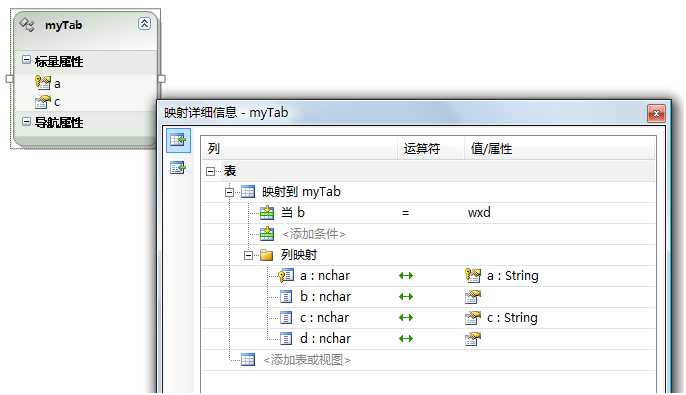Click <添加条件> to add condition
This screenshot has width=686, height=395.
pyautogui.click(x=314, y=234)
